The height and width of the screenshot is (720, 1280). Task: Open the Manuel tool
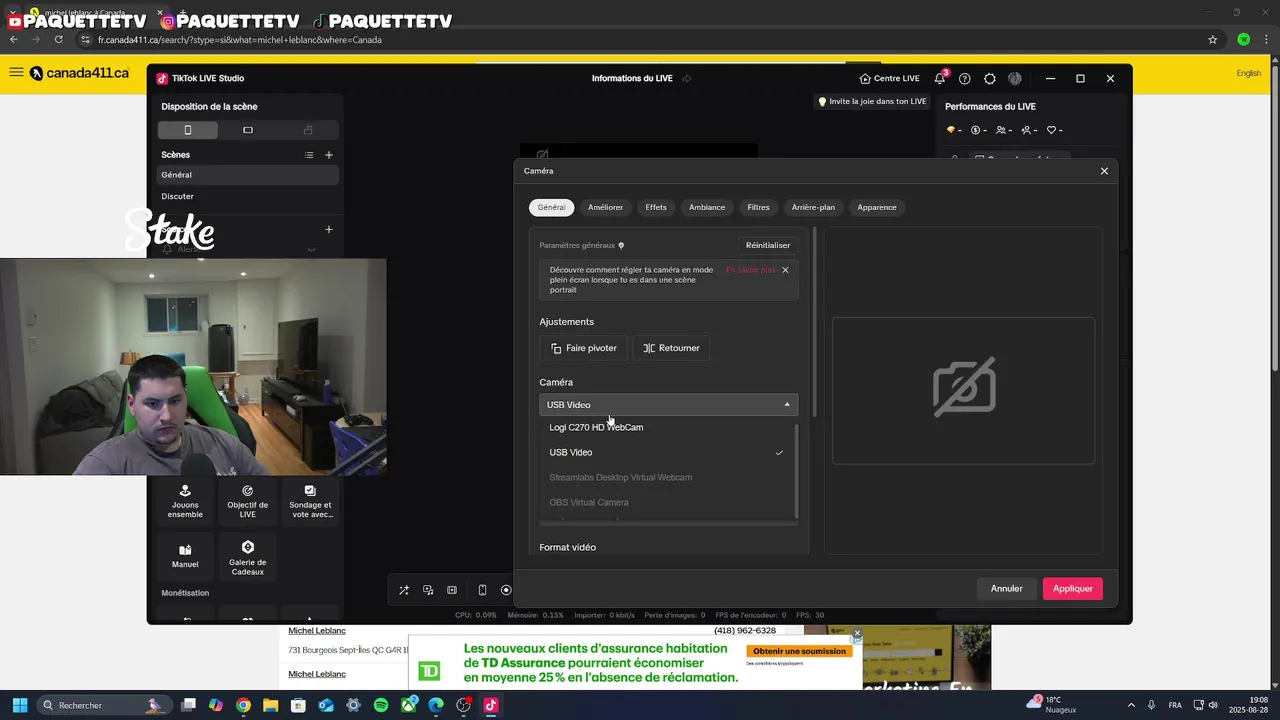pyautogui.click(x=185, y=556)
